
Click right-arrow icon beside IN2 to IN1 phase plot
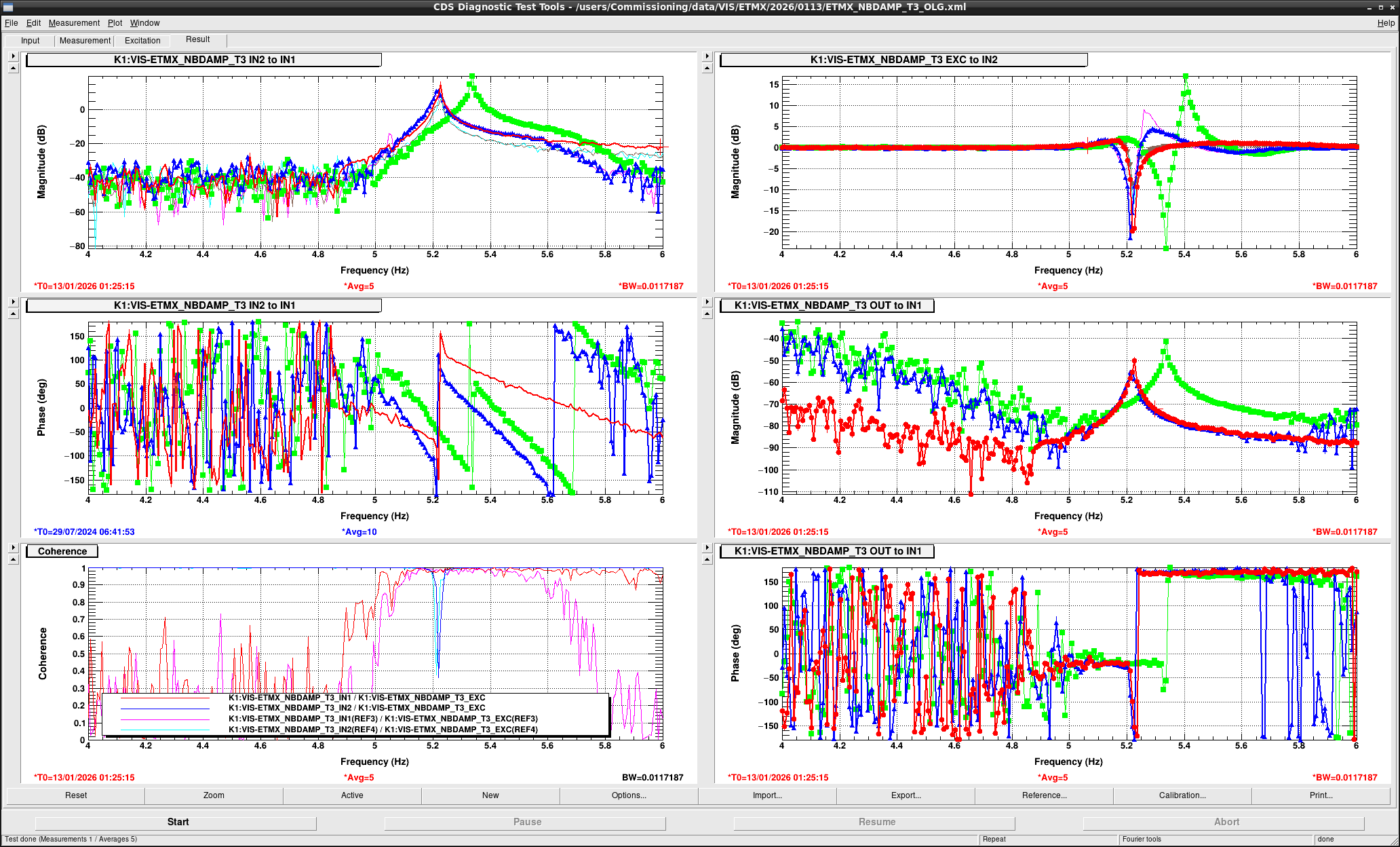[13, 302]
